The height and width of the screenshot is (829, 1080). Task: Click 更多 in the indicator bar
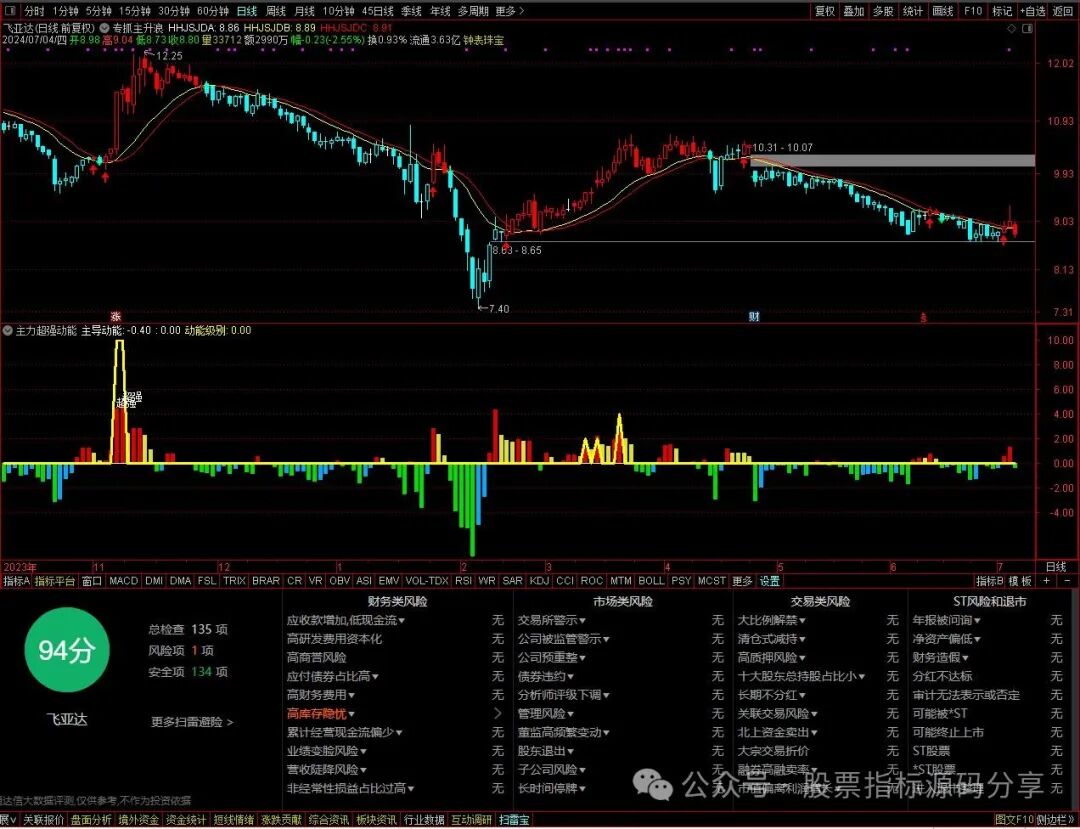point(742,581)
